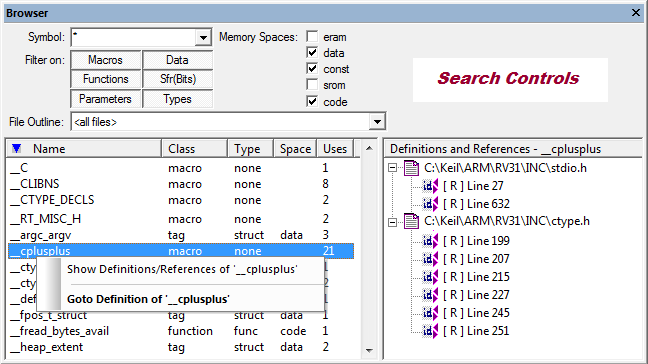Sort by the Type column header
This screenshot has height=364, width=648.
click(x=251, y=149)
